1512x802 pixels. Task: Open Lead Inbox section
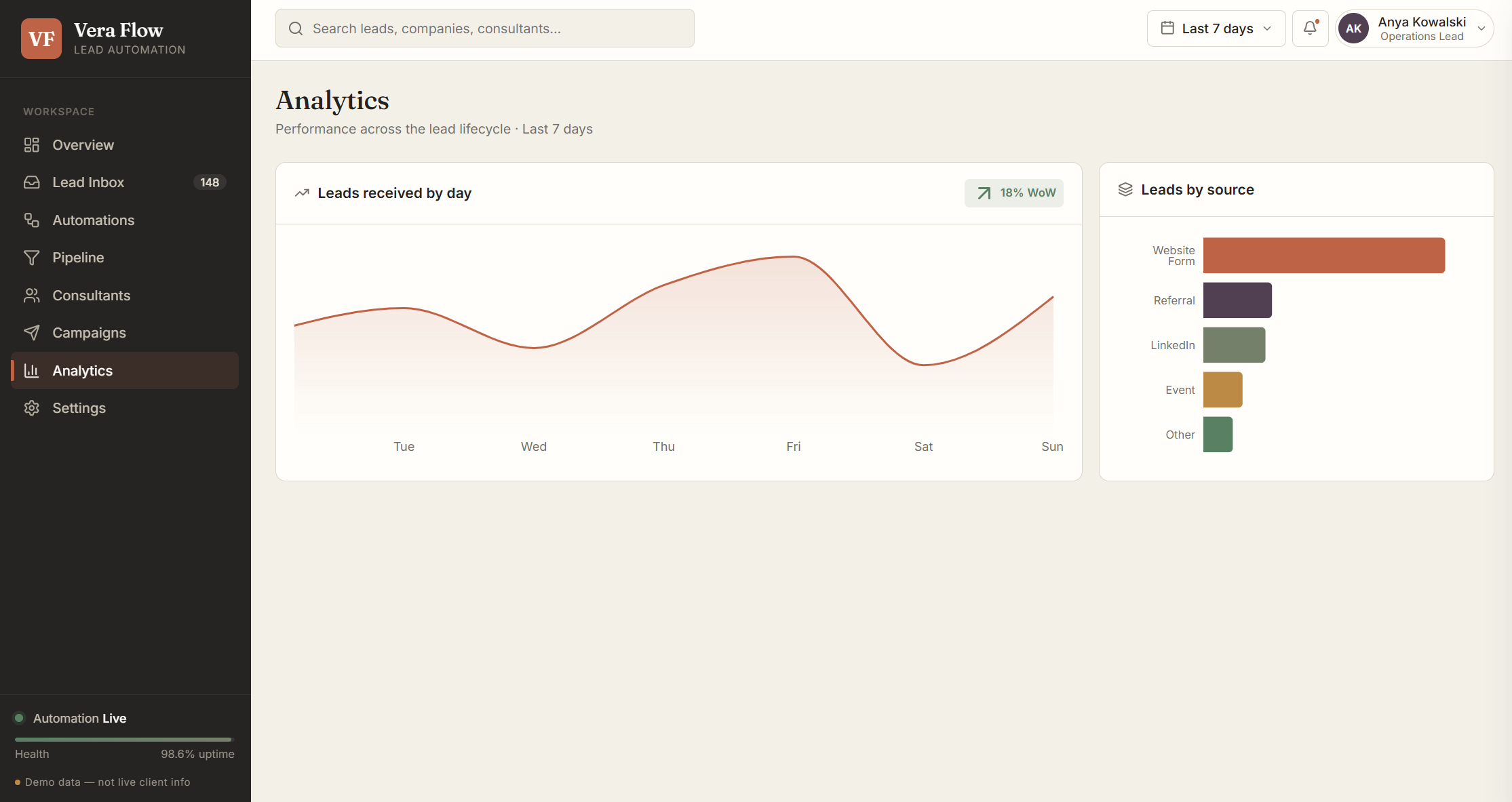[125, 182]
